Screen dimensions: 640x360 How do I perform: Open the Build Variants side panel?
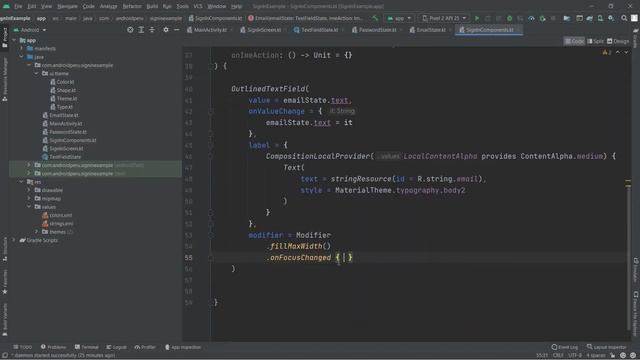coord(4,320)
